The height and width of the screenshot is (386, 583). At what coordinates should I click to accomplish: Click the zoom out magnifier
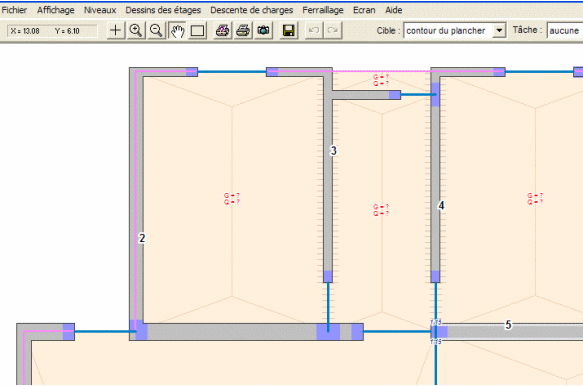coord(156,30)
